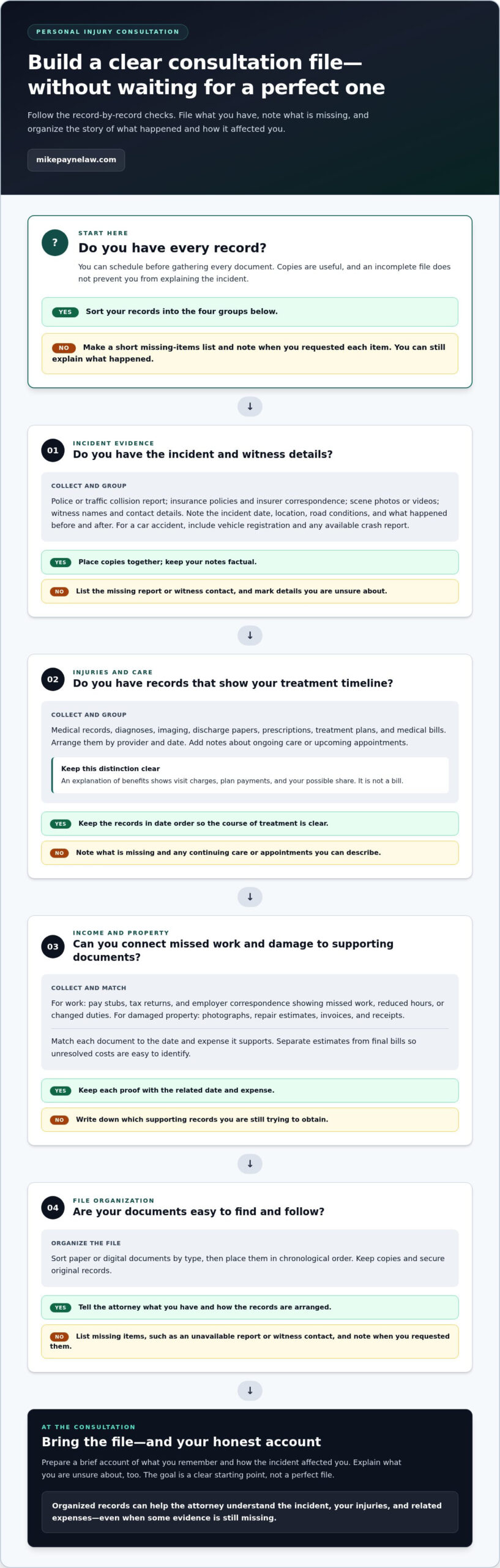Pick NO: Write down which supporting records
This screenshot has height=1568, width=500.
[250, 1120]
